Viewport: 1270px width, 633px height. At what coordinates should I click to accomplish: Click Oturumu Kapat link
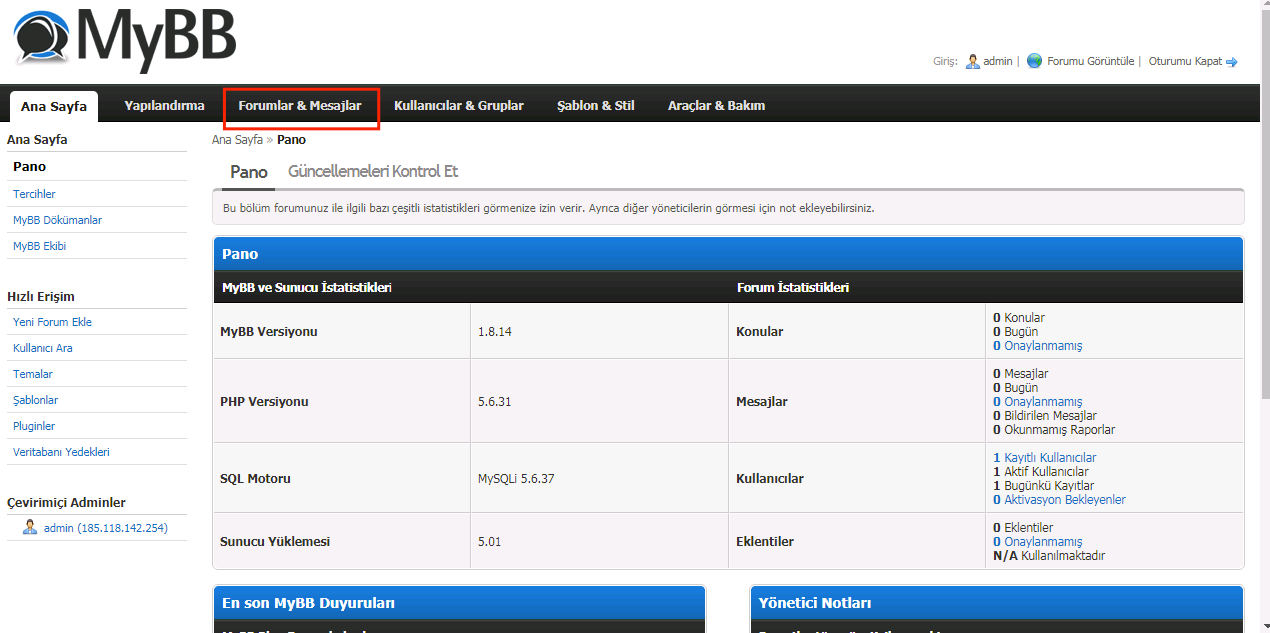point(1185,61)
